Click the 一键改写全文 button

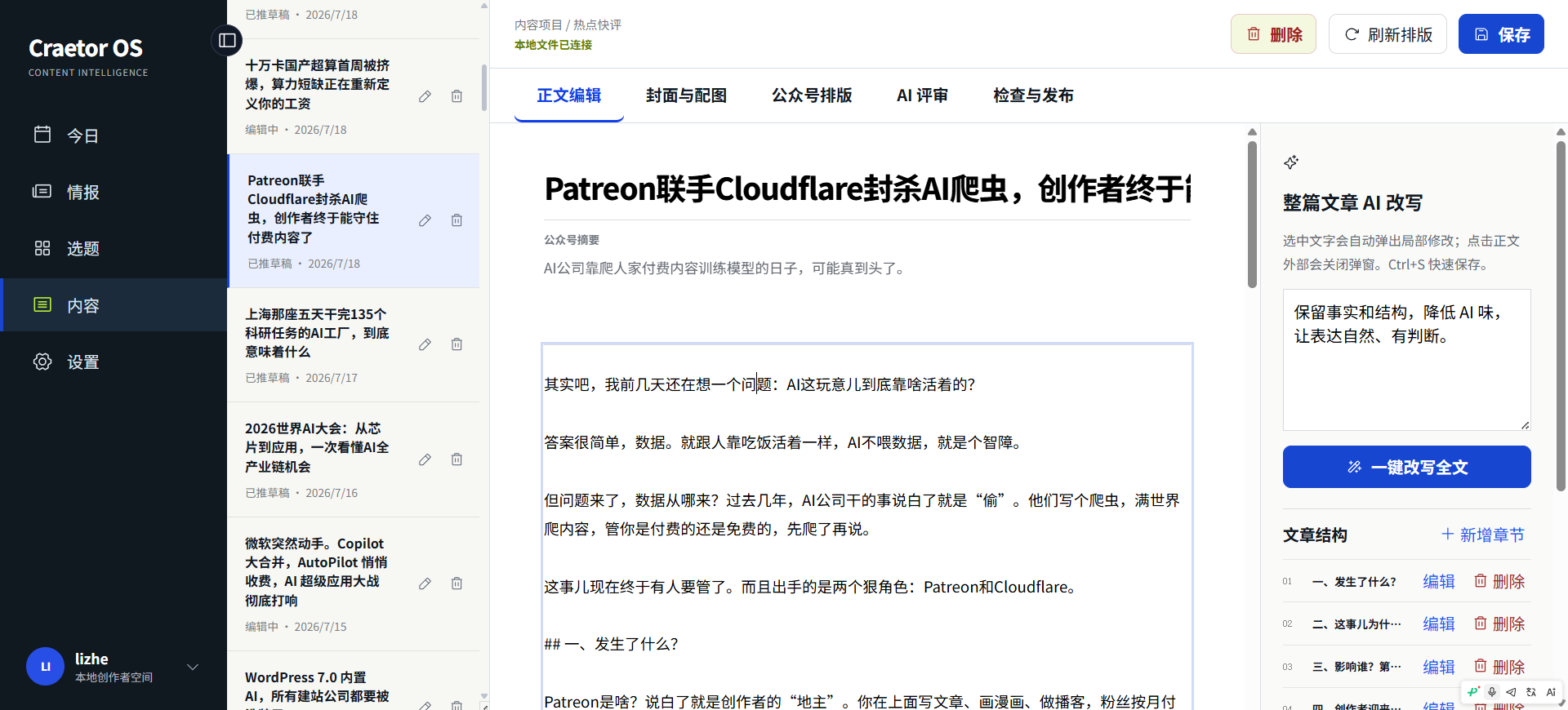tap(1406, 467)
